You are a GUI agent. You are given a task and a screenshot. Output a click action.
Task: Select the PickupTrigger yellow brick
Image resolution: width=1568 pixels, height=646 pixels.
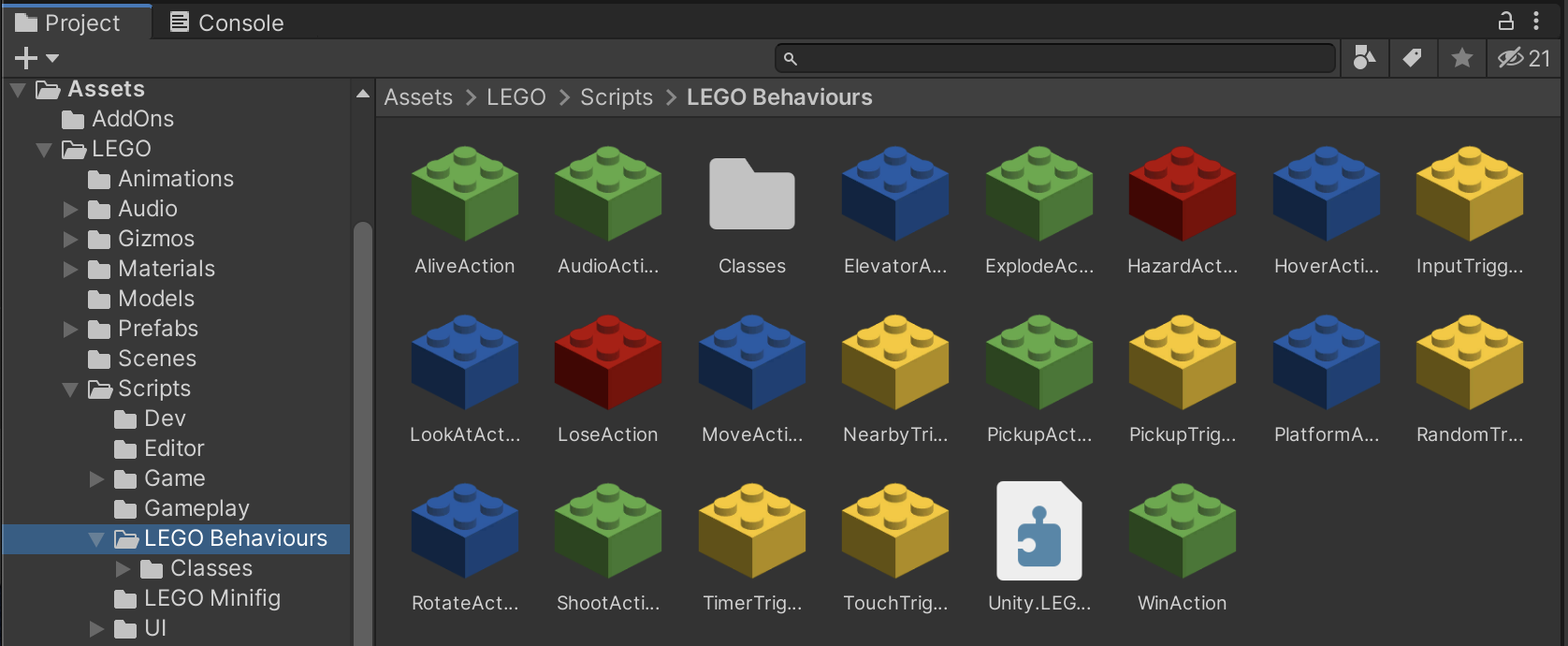tap(1183, 362)
